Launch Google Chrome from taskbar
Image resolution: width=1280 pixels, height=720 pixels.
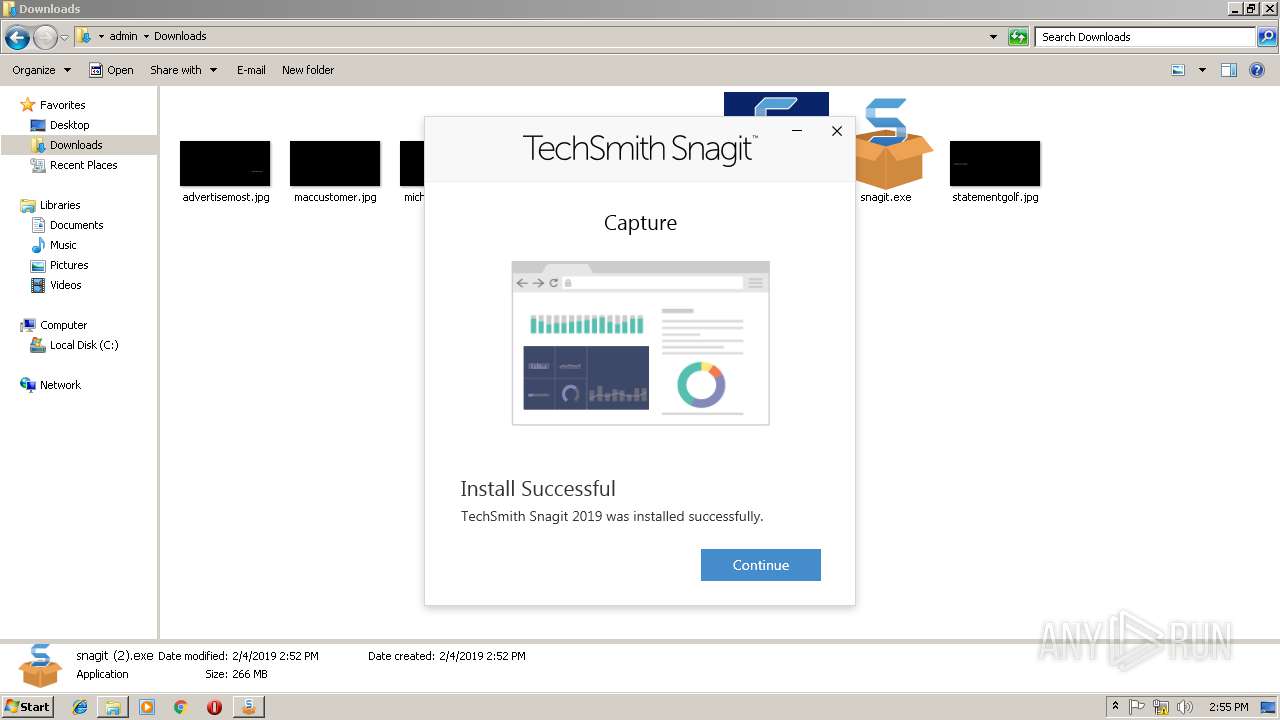[x=180, y=707]
